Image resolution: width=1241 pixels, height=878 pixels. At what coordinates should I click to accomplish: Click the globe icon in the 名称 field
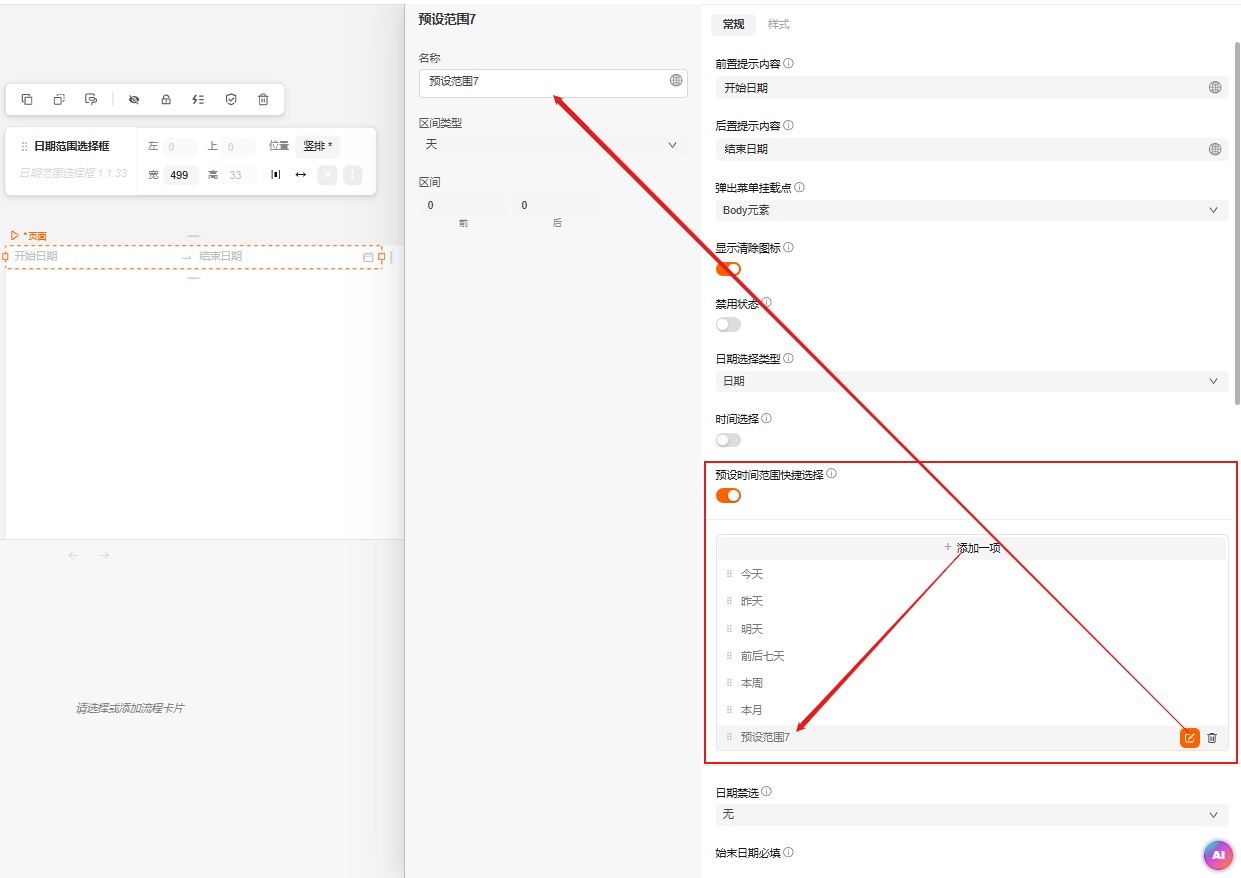[x=676, y=81]
